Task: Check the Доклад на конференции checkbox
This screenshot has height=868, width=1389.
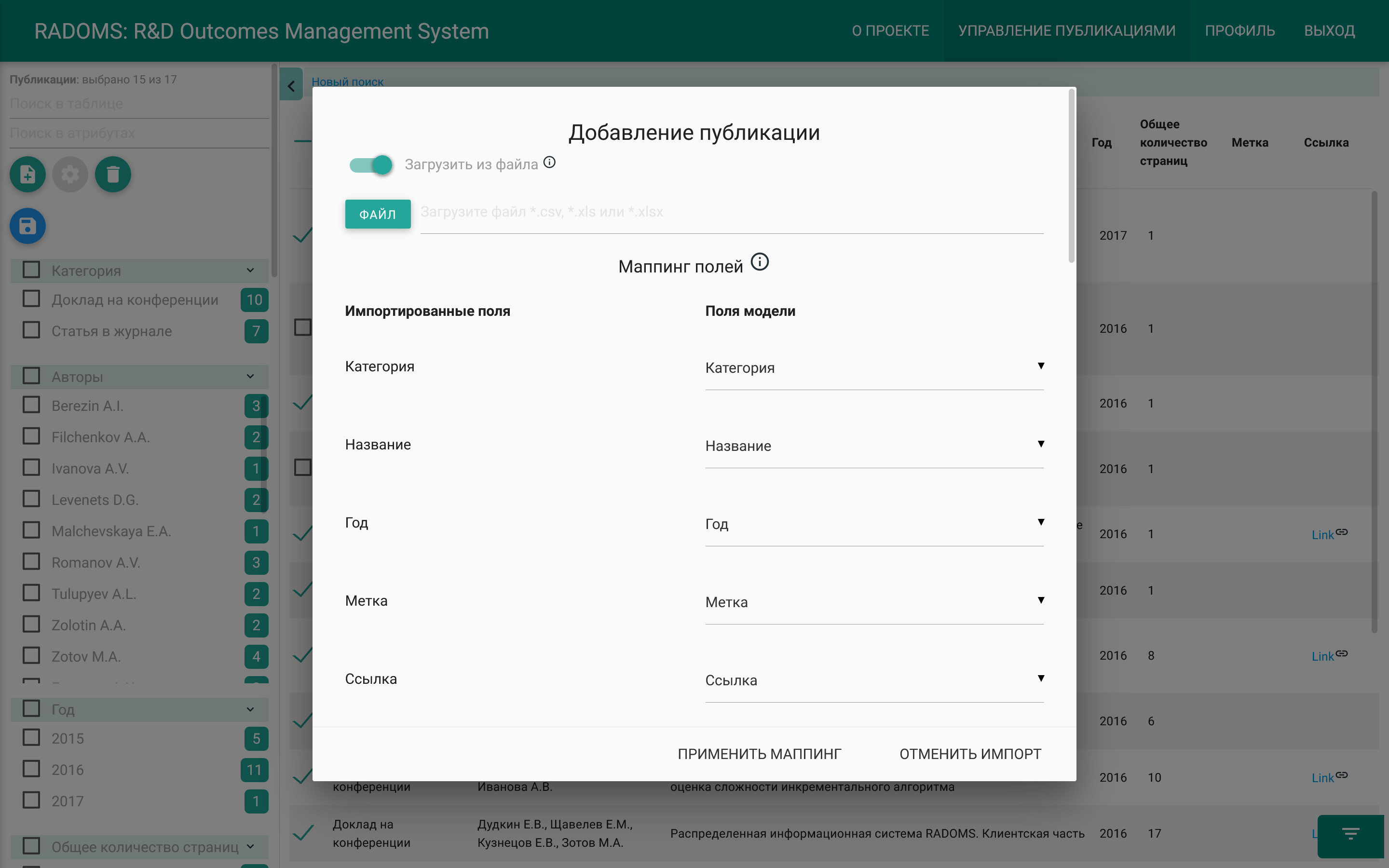Action: point(31,299)
